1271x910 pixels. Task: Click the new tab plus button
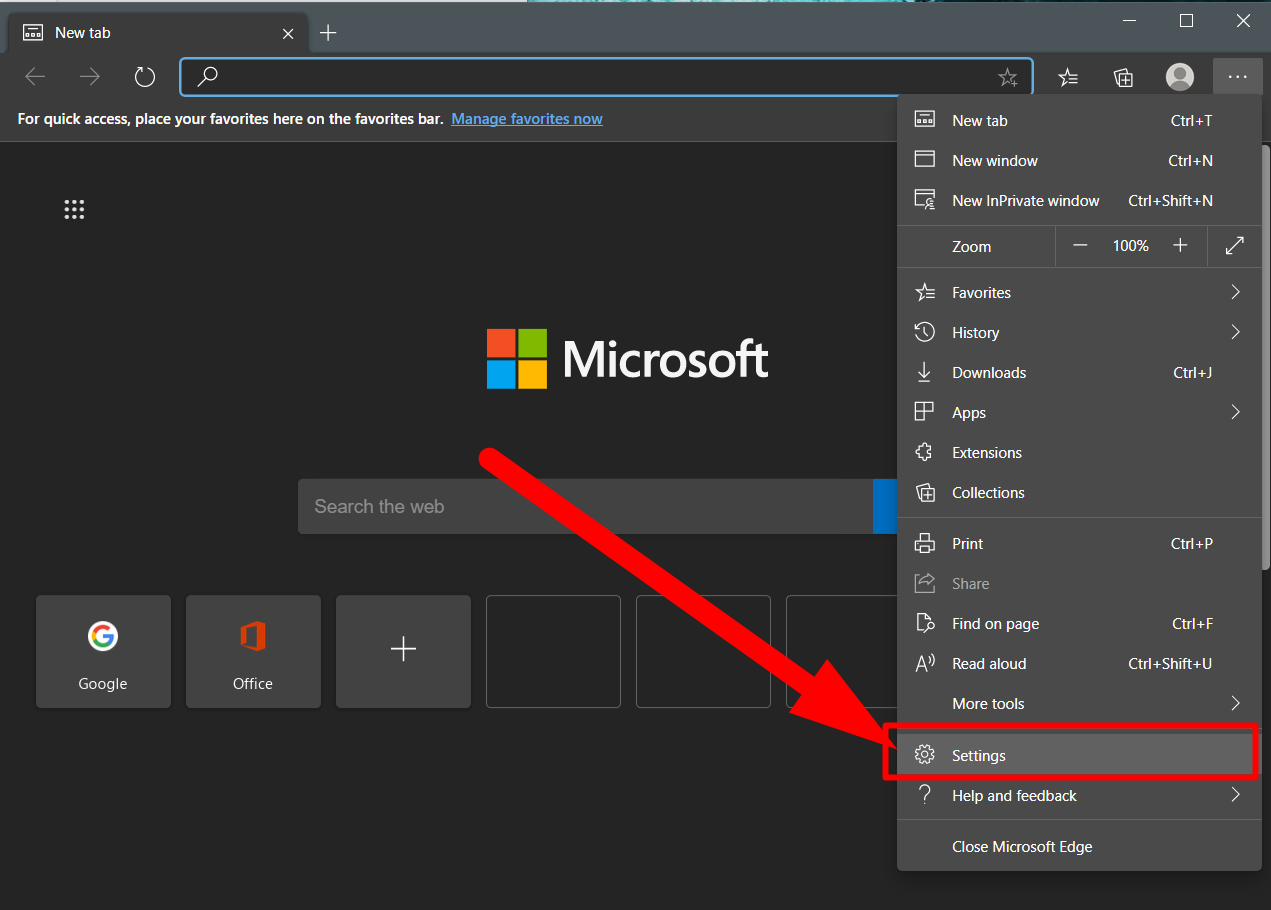[x=328, y=33]
